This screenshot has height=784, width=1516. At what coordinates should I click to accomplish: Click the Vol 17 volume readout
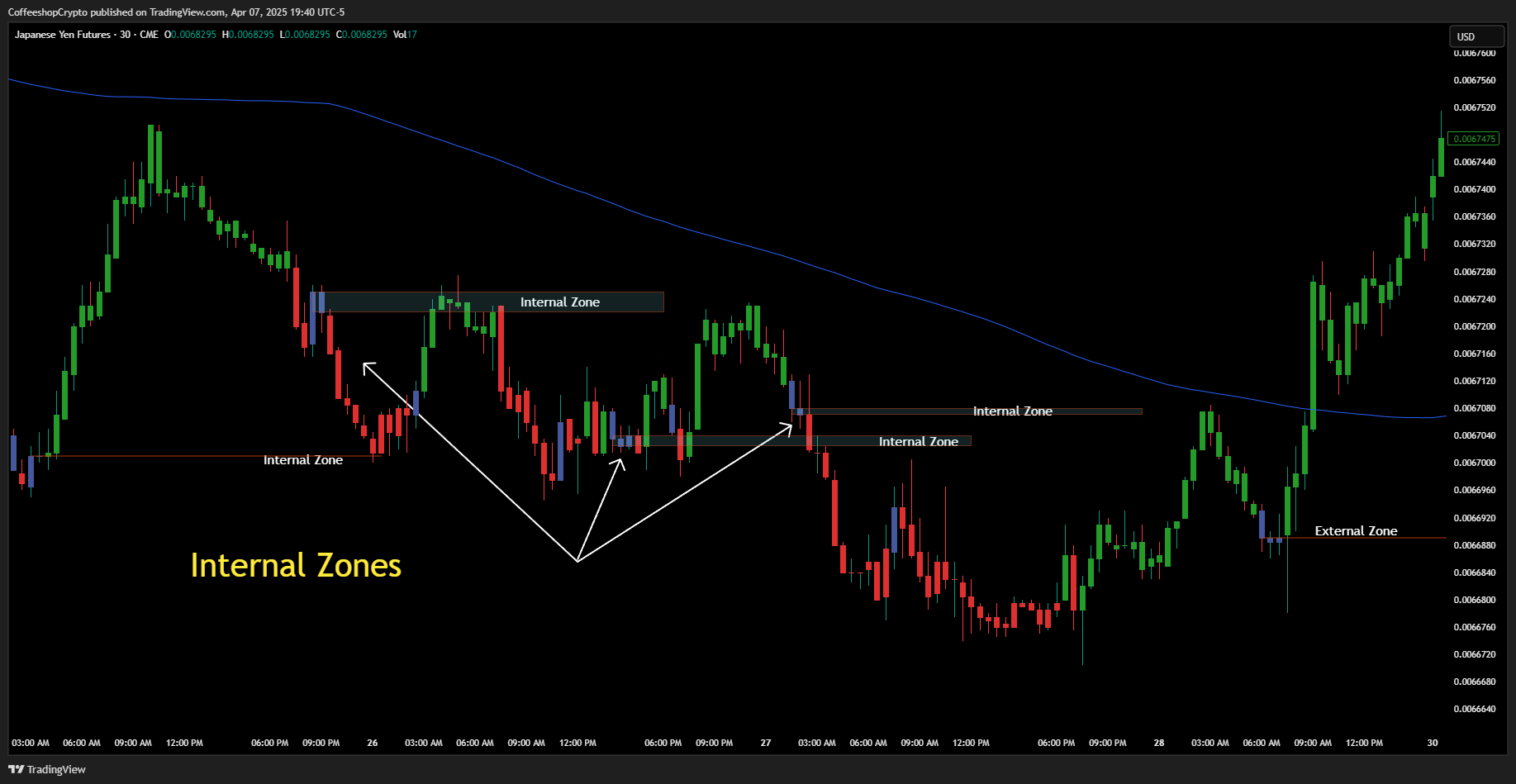tap(405, 35)
